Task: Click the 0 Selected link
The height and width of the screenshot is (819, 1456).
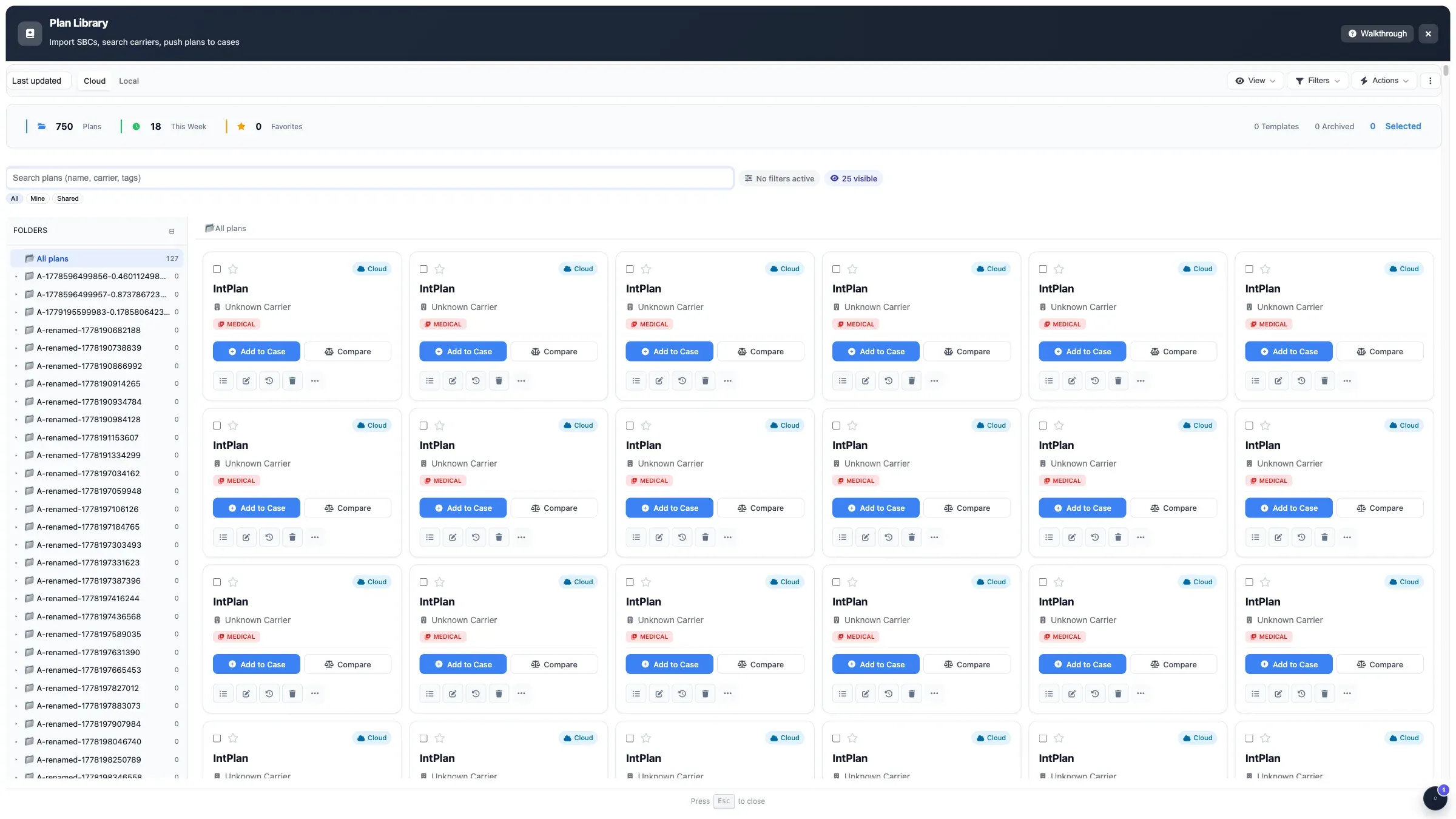Action: coord(1395,126)
